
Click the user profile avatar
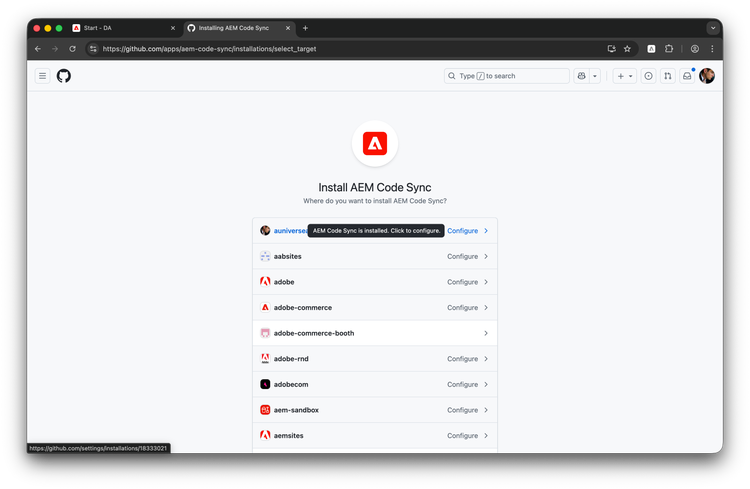707,76
